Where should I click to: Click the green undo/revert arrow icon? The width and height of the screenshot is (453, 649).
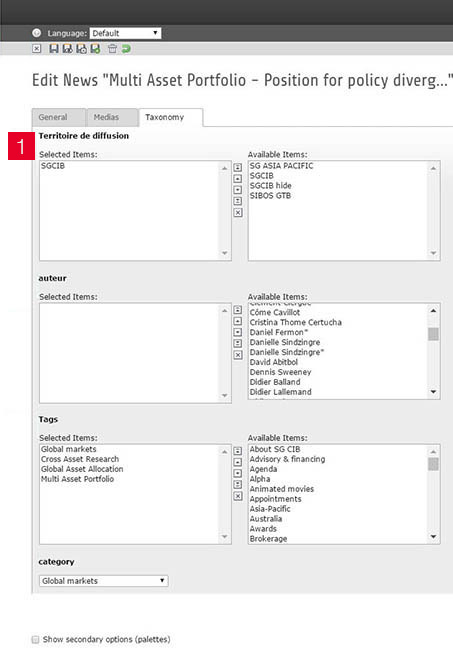[126, 49]
